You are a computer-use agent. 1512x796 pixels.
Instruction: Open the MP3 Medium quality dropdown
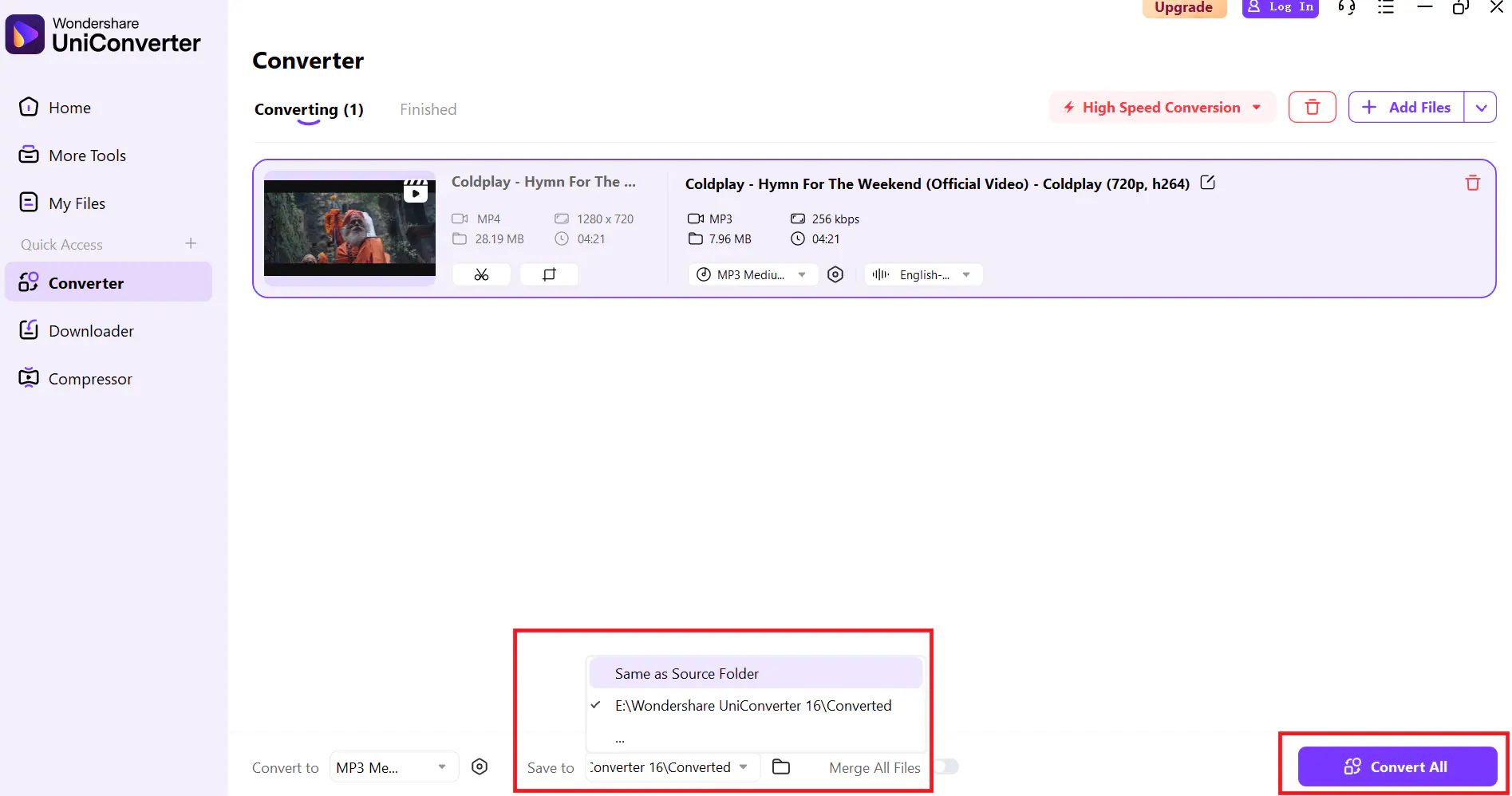[752, 274]
